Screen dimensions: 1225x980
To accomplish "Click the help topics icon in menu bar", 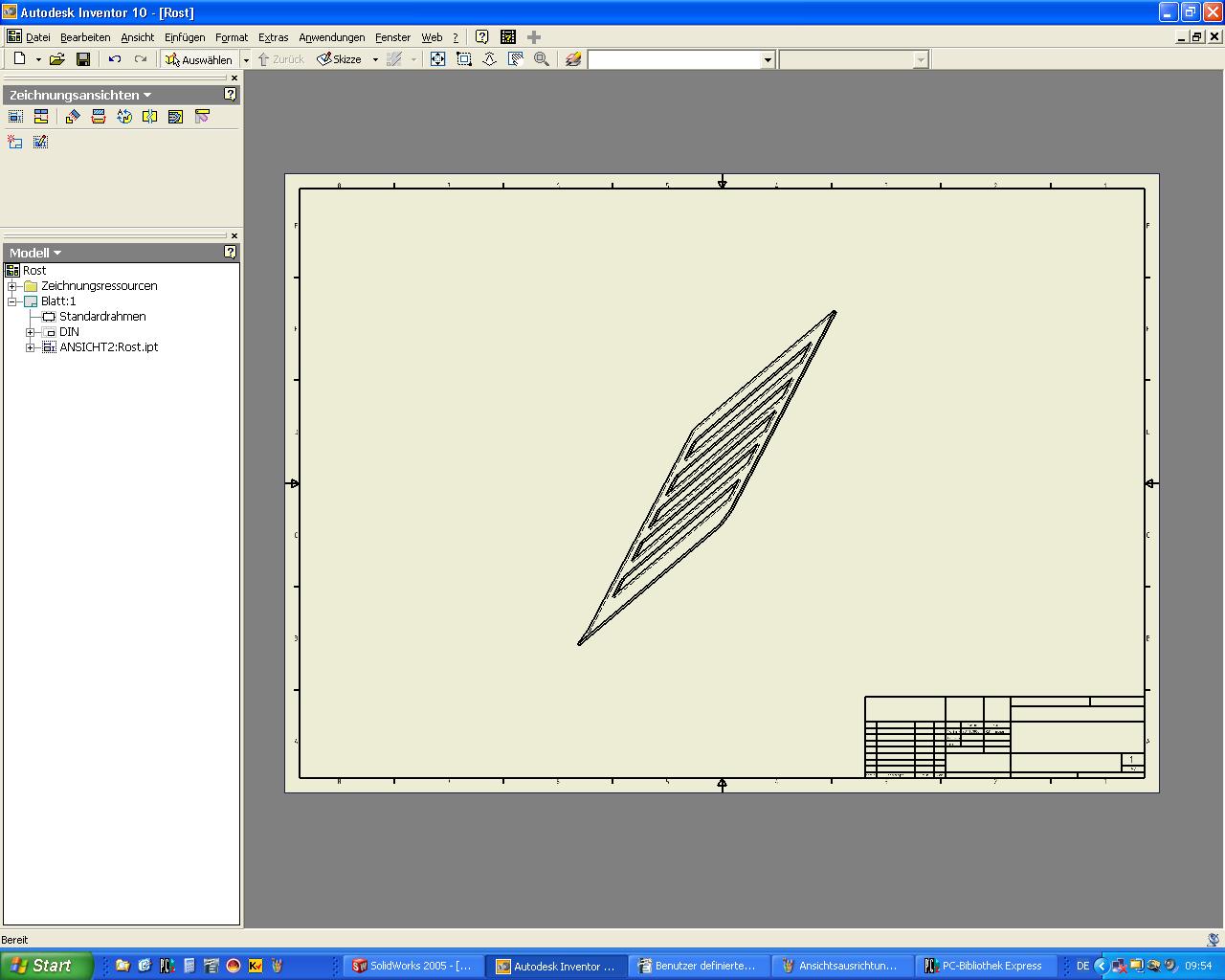I will [x=482, y=36].
